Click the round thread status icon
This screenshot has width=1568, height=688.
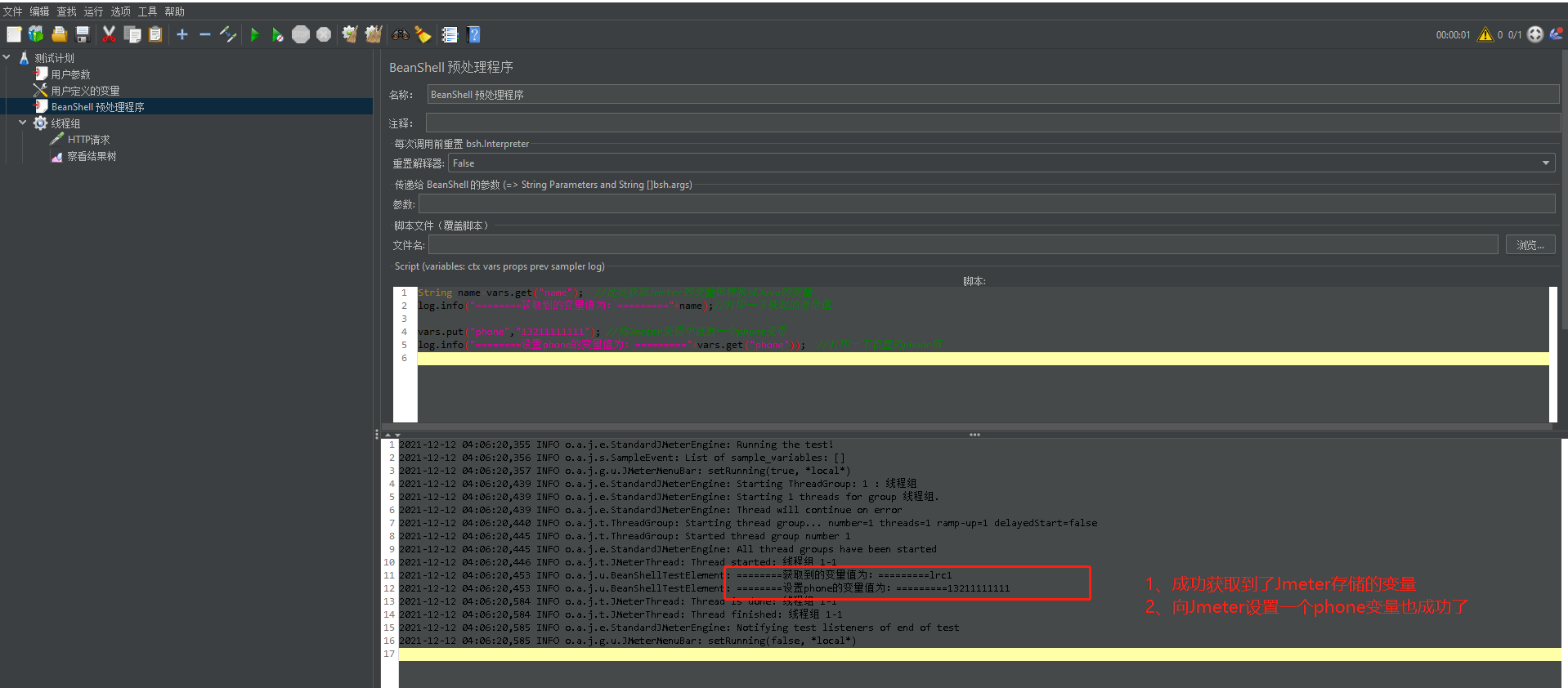pos(1535,34)
